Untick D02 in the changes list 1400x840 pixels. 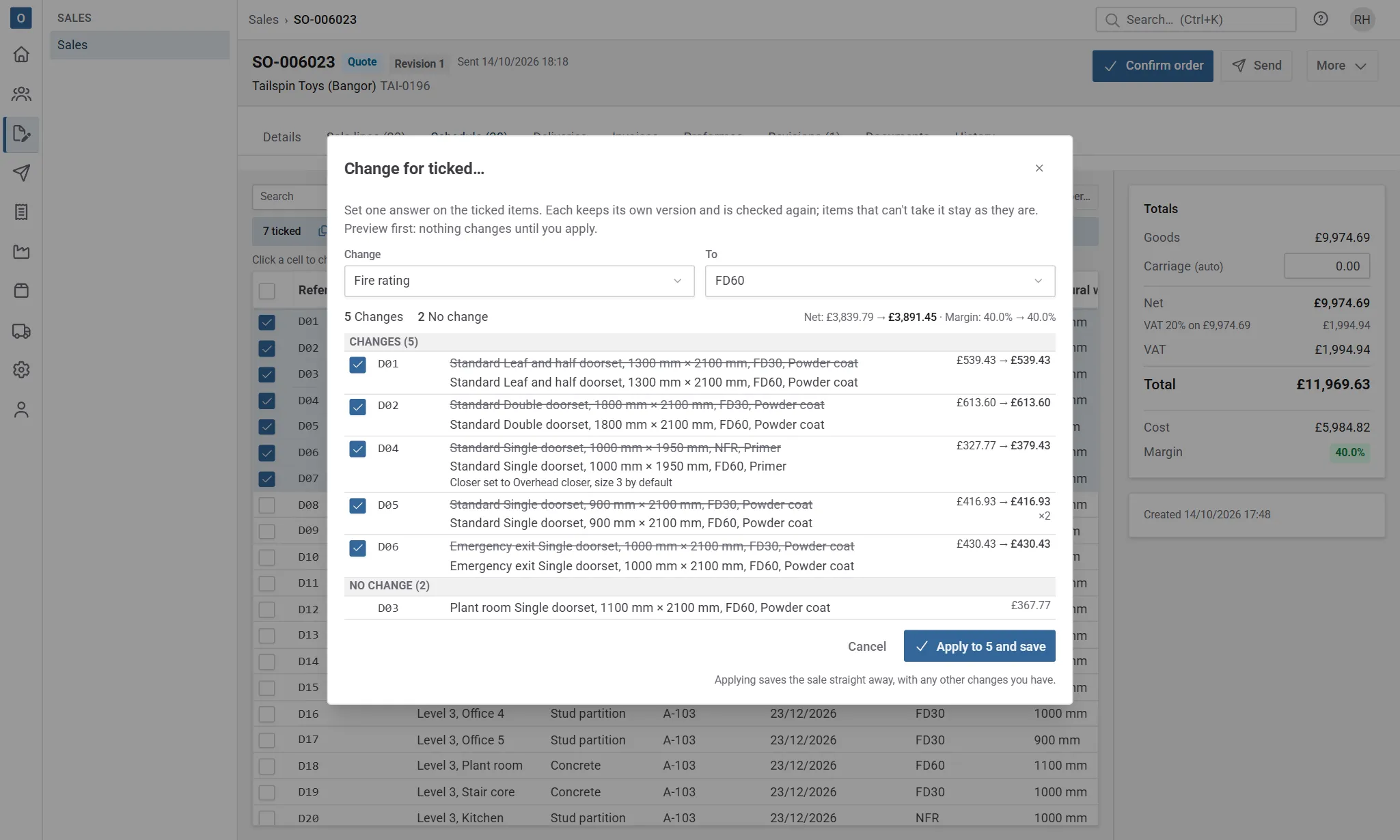(357, 407)
